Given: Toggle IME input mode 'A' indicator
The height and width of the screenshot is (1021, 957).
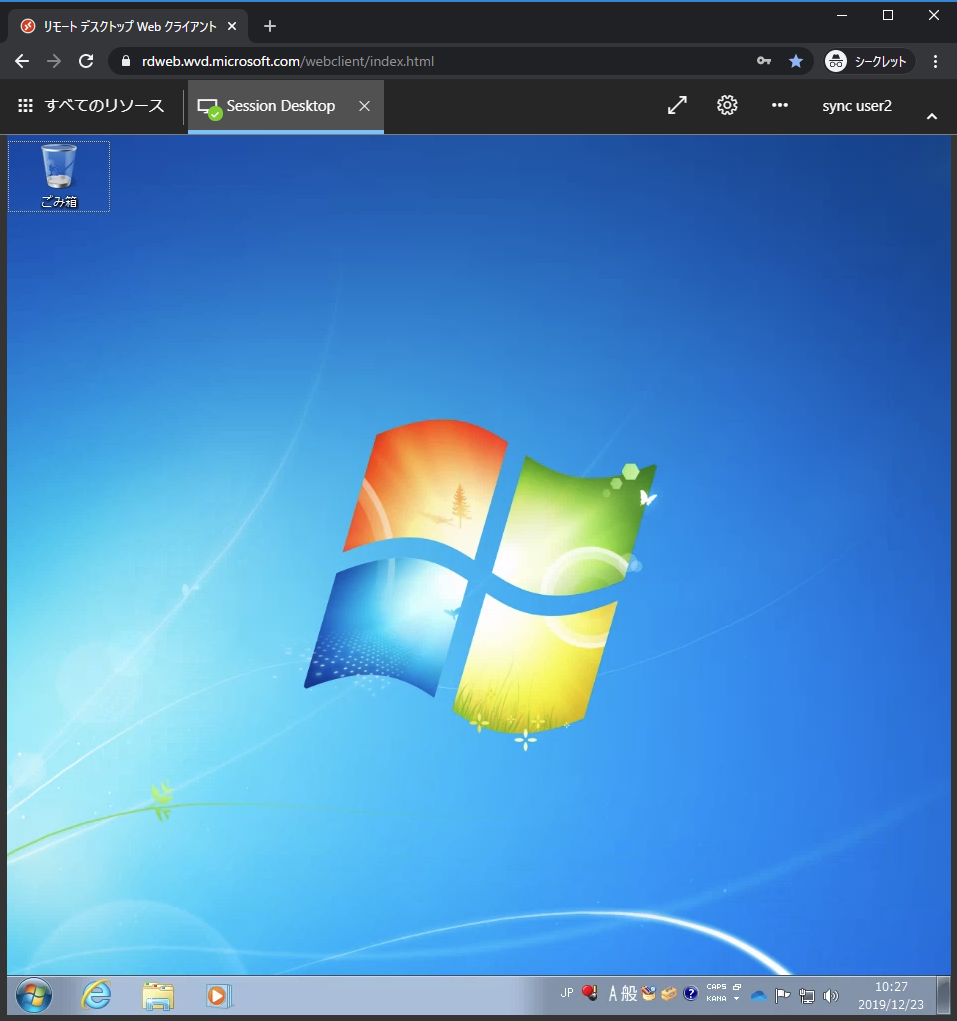Looking at the screenshot, I should (613, 994).
